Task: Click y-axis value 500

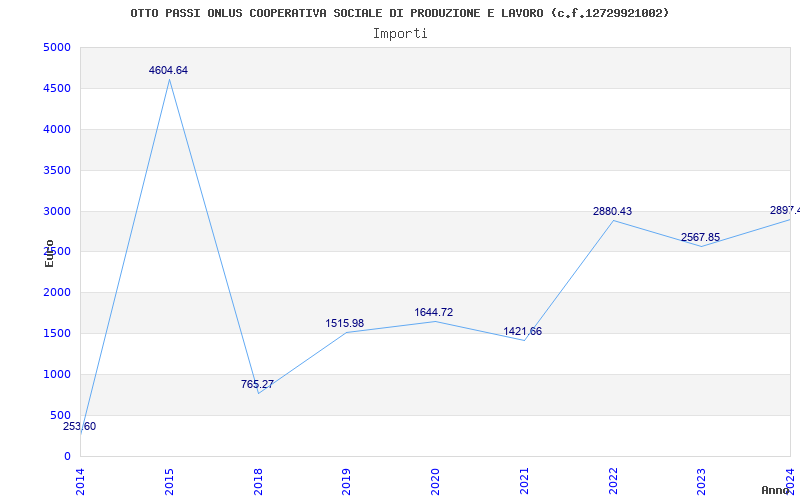Action: (x=61, y=415)
